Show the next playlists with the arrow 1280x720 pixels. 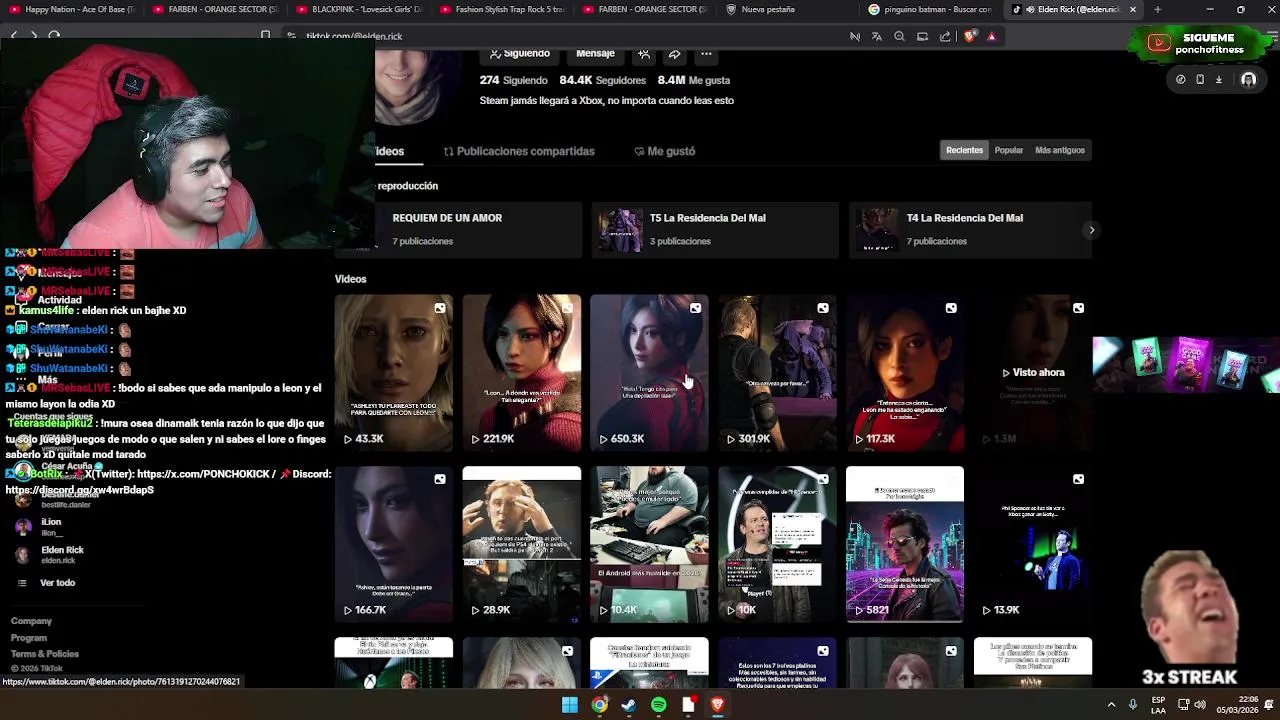[x=1091, y=230]
